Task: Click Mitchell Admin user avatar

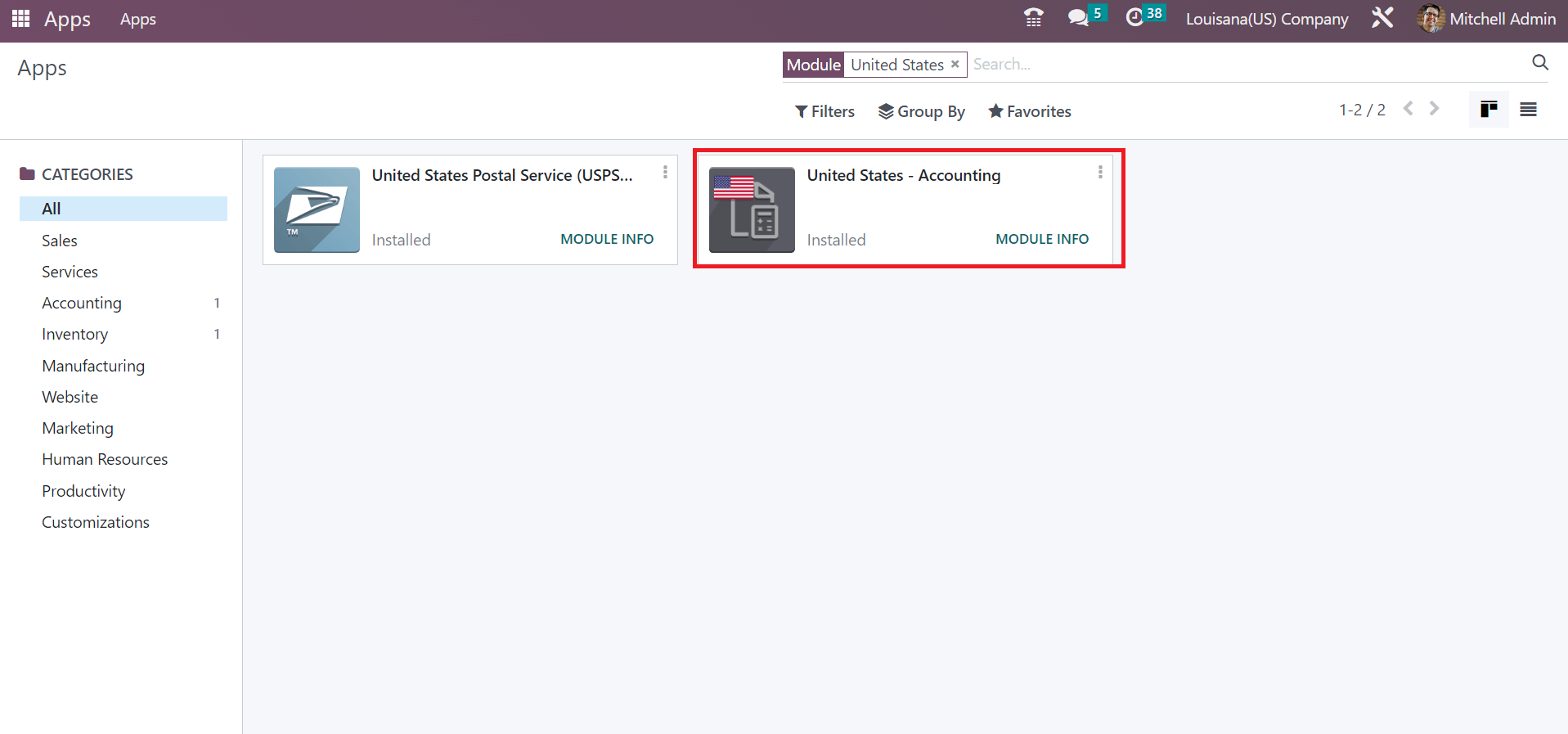Action: coord(1431,18)
